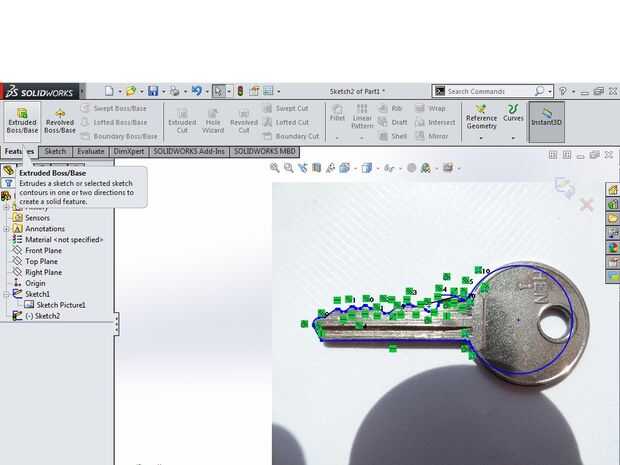Click the View Orientation icon

(x=344, y=168)
